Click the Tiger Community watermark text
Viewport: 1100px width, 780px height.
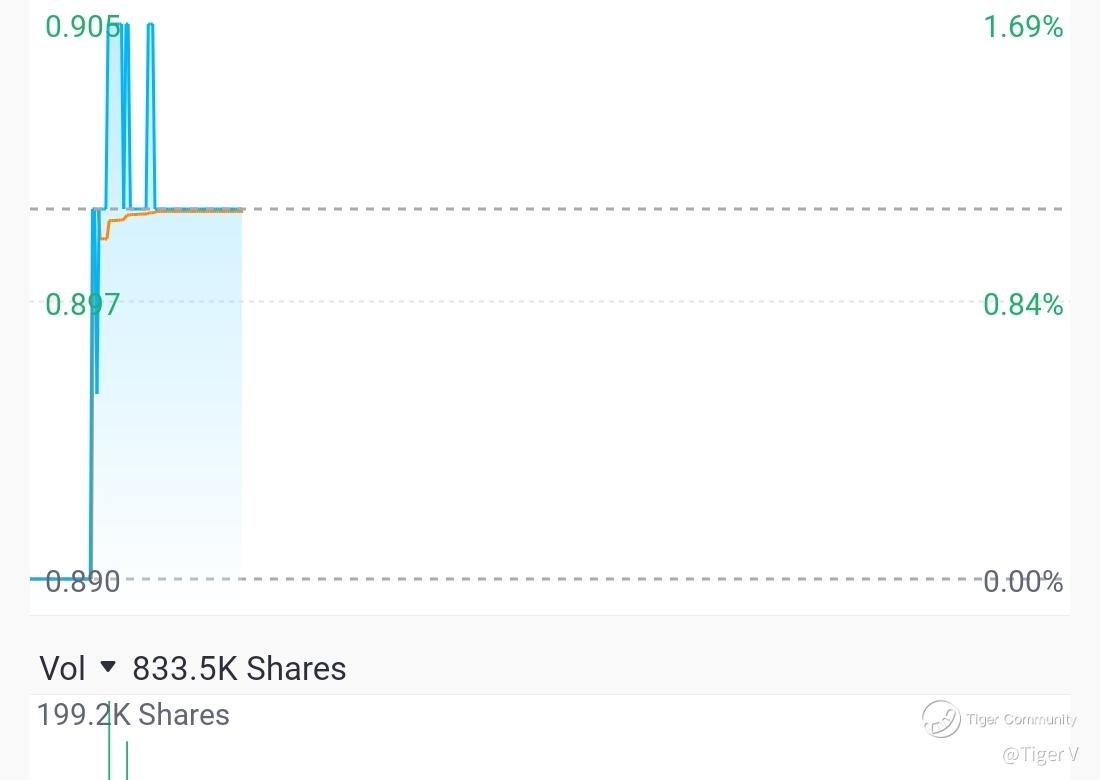[x=1021, y=719]
